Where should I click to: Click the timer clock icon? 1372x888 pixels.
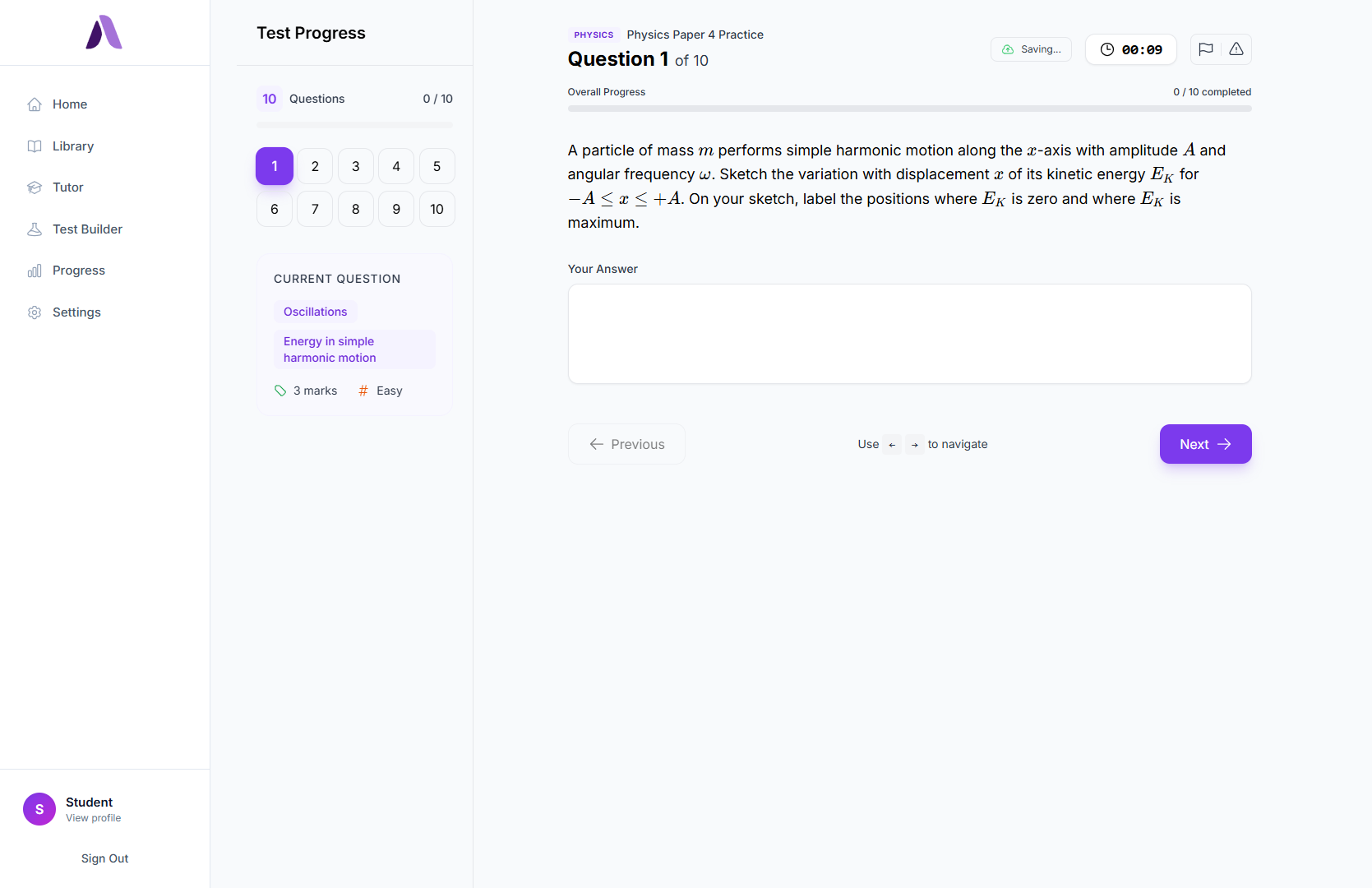(1107, 49)
